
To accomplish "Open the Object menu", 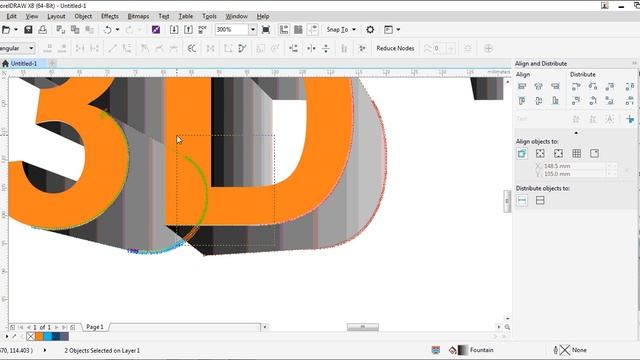I will (83, 16).
